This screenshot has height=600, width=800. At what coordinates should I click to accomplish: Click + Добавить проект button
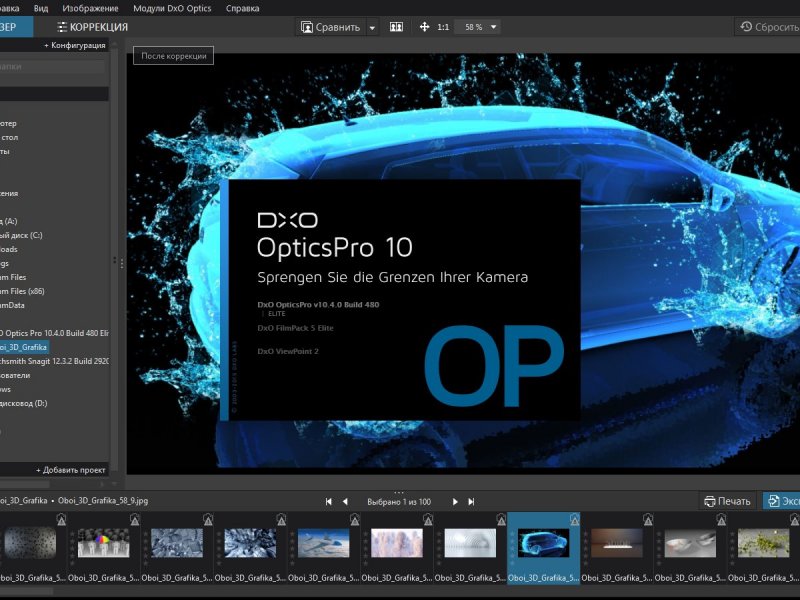point(71,470)
